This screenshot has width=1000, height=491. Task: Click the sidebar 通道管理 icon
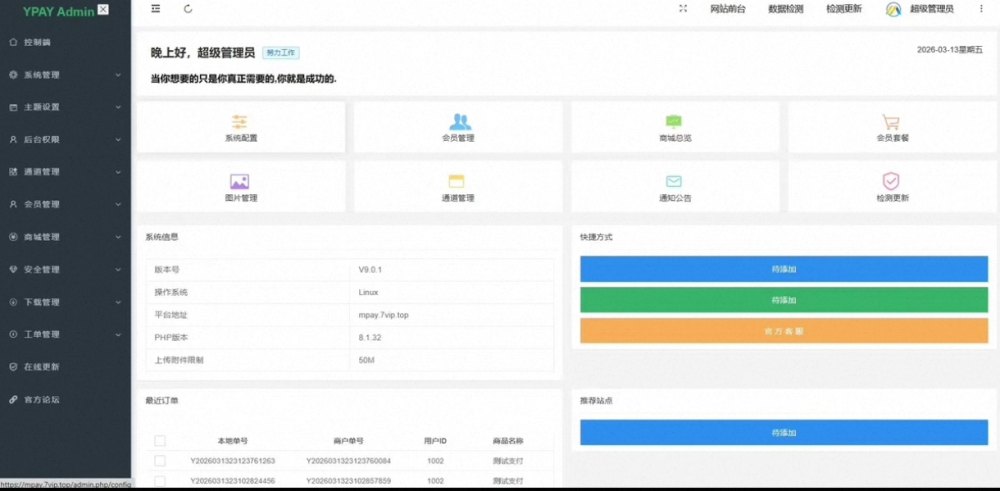click(13, 172)
